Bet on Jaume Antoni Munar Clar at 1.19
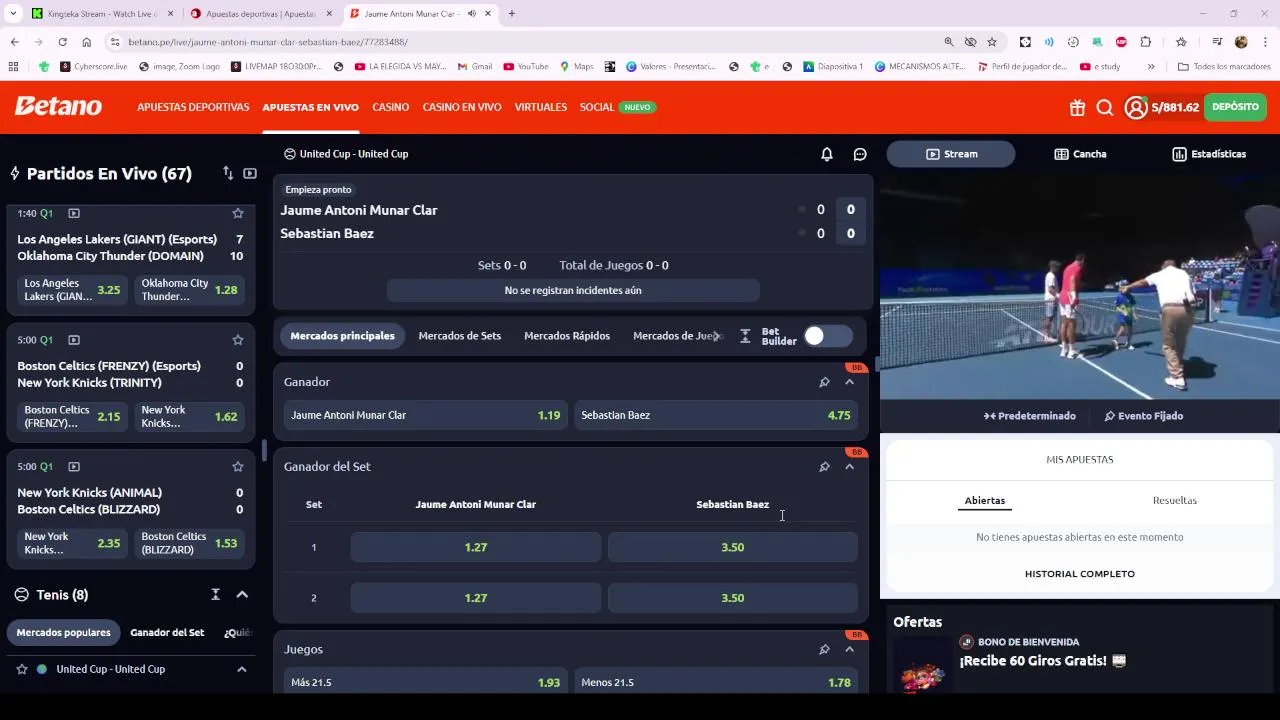 click(x=426, y=415)
